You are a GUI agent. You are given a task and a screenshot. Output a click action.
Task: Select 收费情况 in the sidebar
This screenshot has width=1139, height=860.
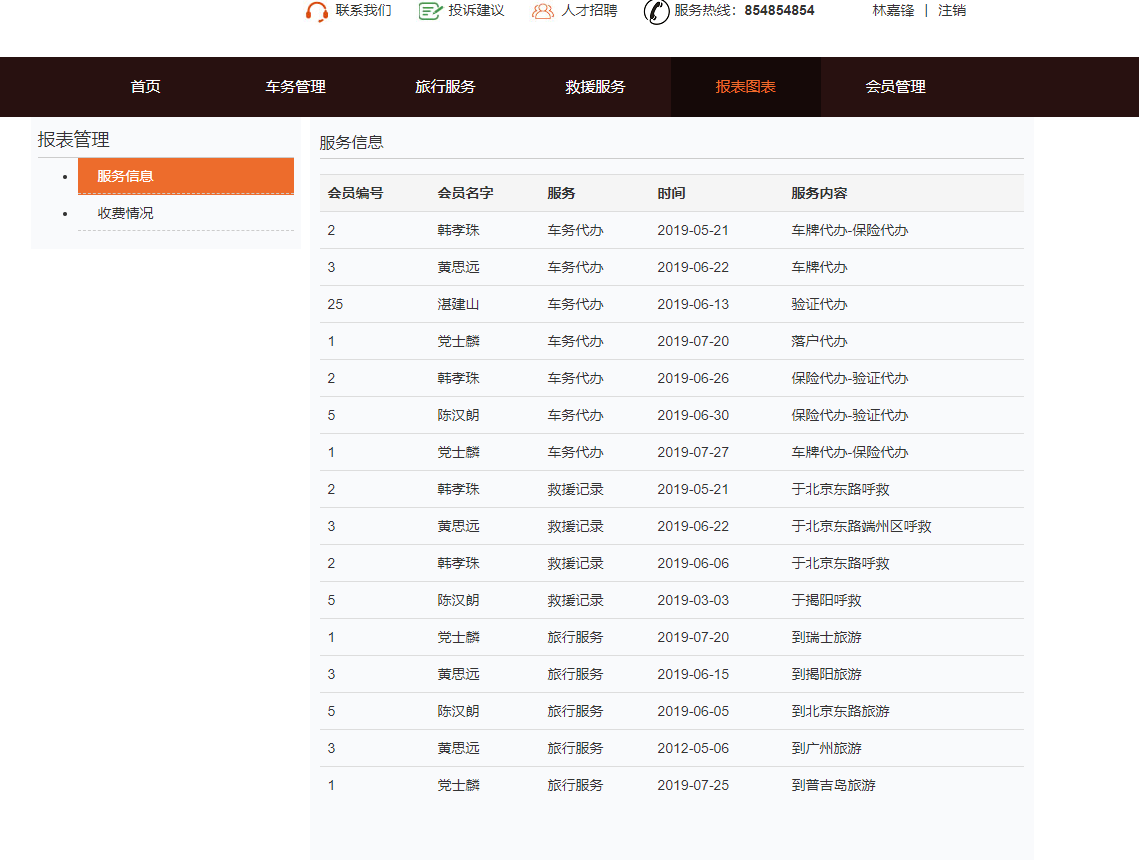pyautogui.click(x=123, y=212)
